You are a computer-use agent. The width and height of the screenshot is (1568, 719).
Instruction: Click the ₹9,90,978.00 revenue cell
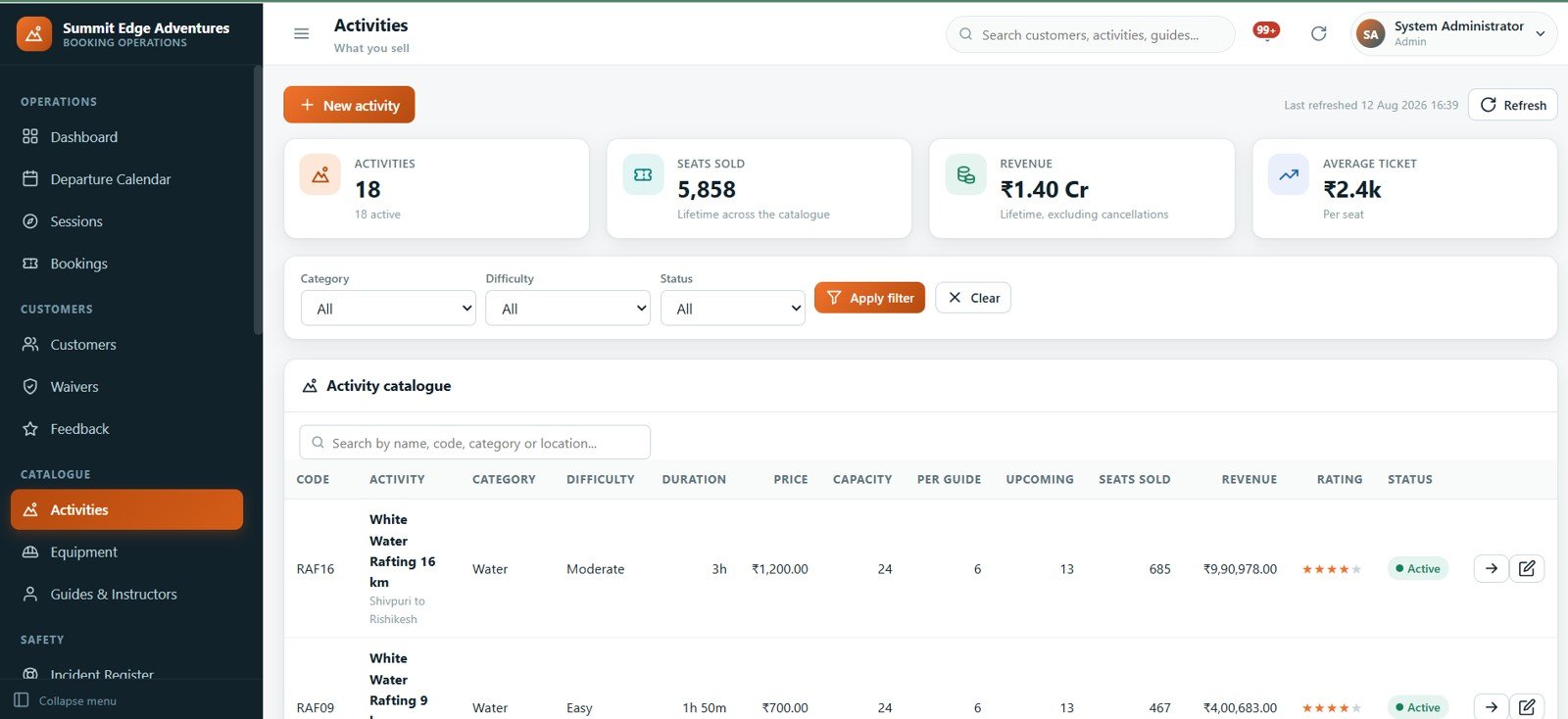coord(1240,569)
